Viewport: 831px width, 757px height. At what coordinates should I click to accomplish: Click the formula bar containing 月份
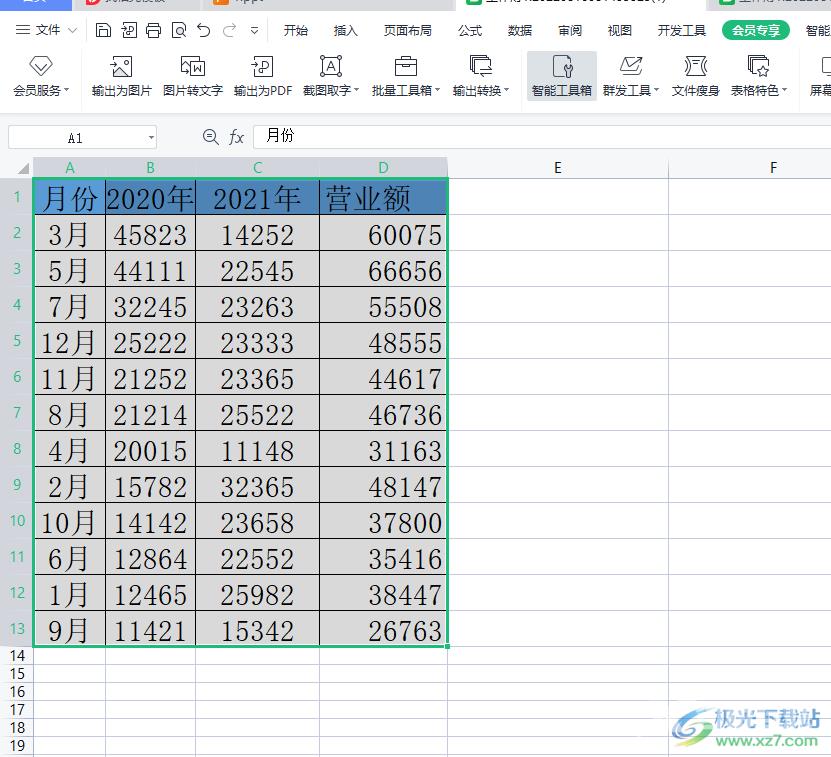pos(542,137)
